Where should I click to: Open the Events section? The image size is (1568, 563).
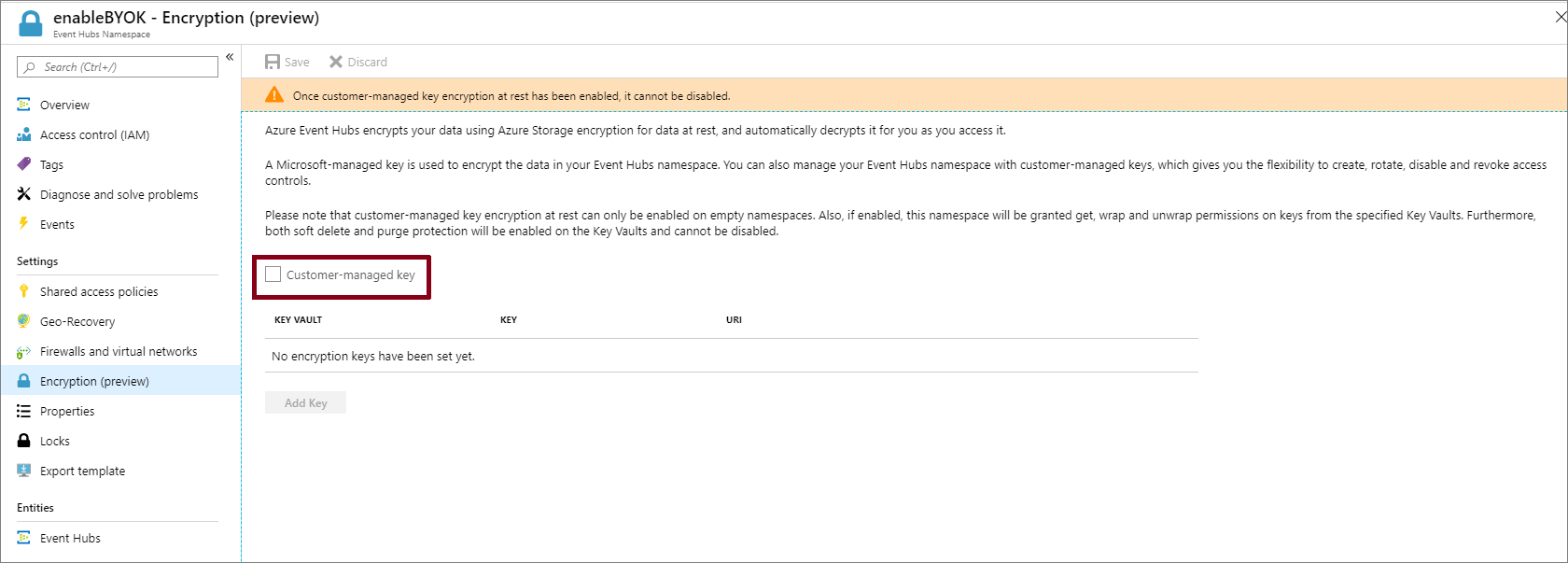[x=58, y=224]
